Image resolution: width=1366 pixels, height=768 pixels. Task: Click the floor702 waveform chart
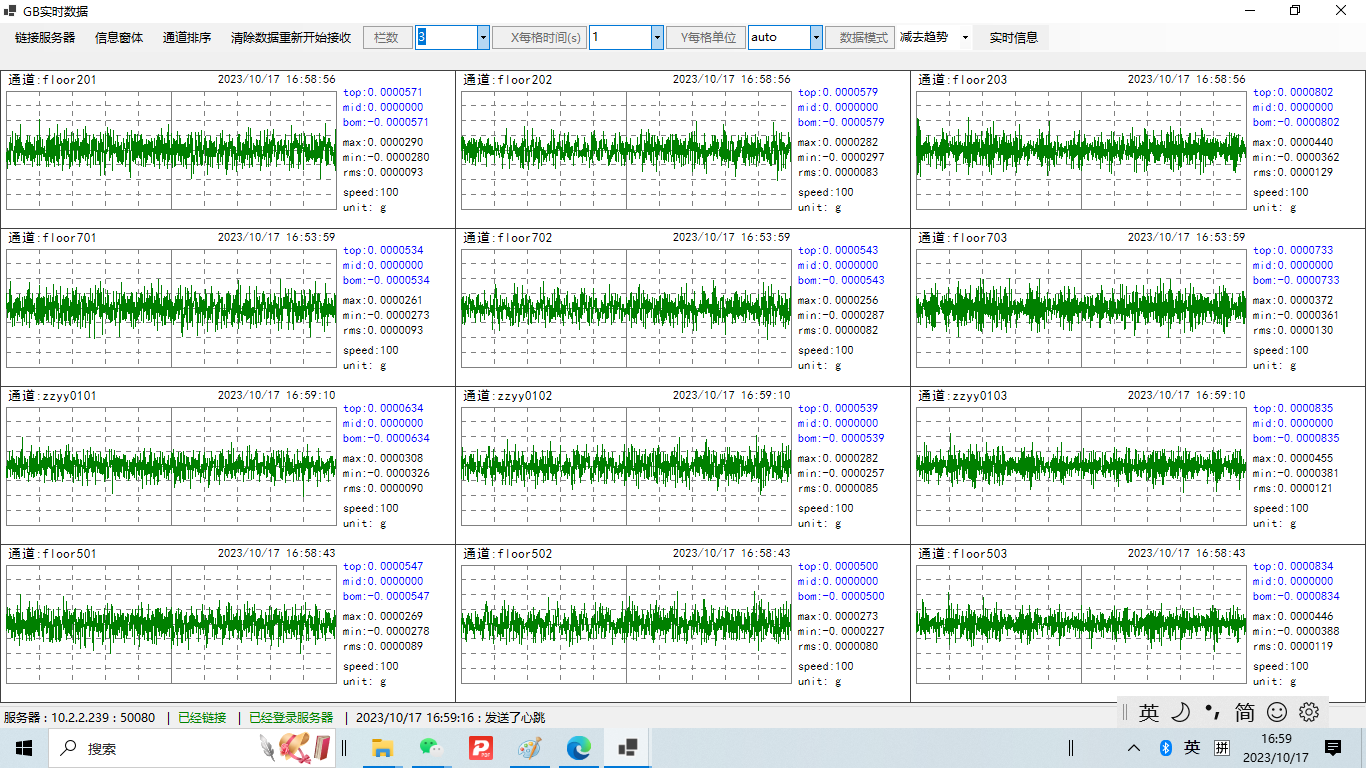tap(627, 307)
